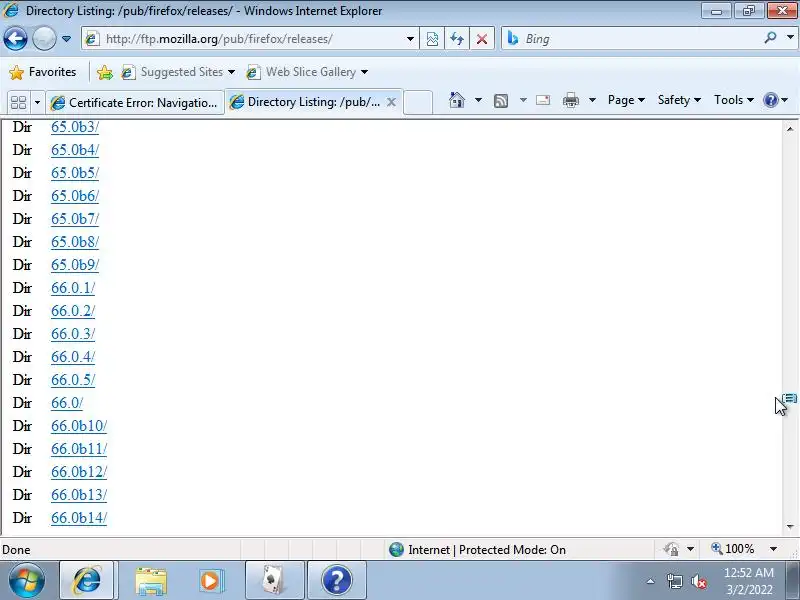Screen dimensions: 800x600
Task: Launch Windows Media Player from taskbar
Action: tap(210, 581)
